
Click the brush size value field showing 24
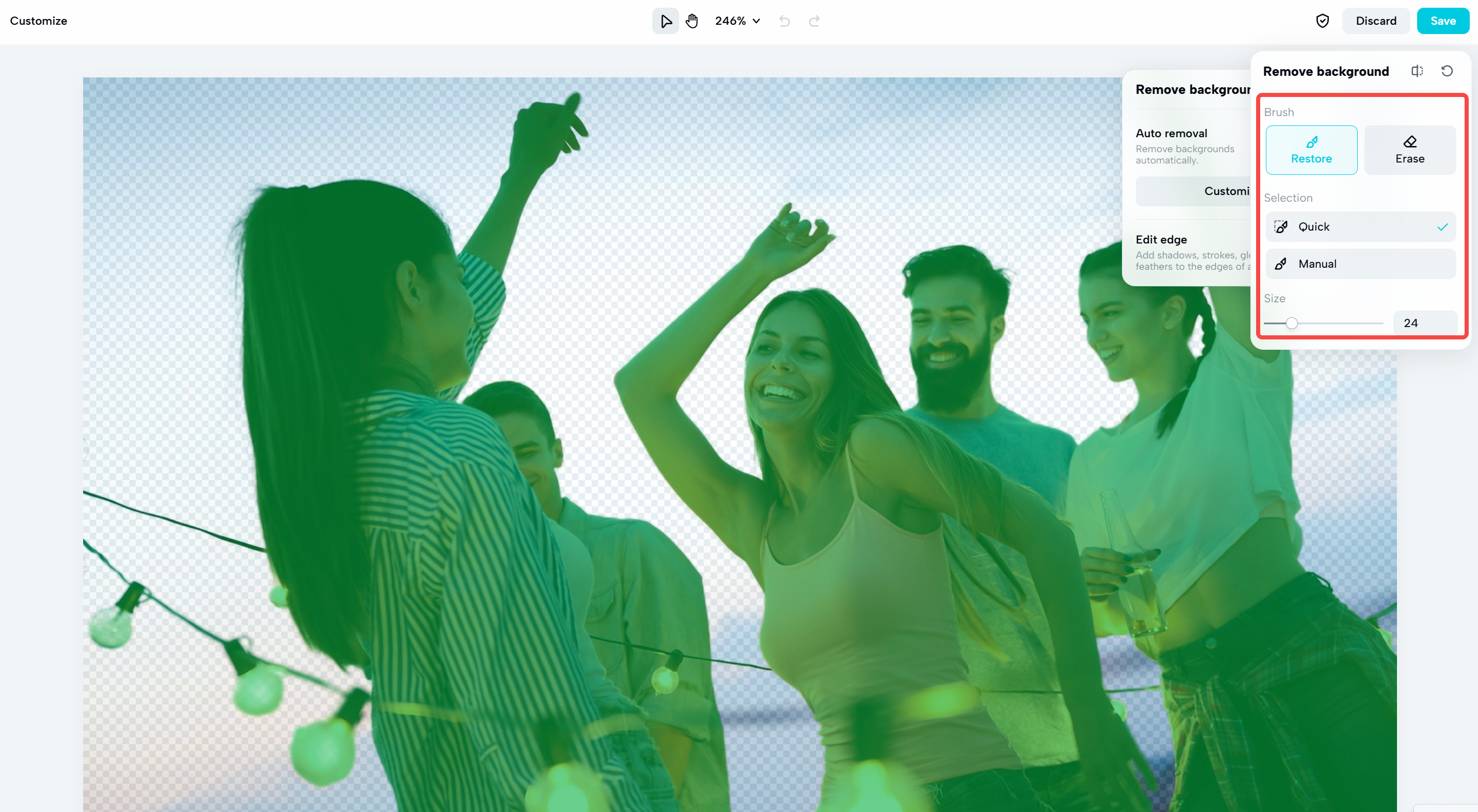pyautogui.click(x=1425, y=322)
